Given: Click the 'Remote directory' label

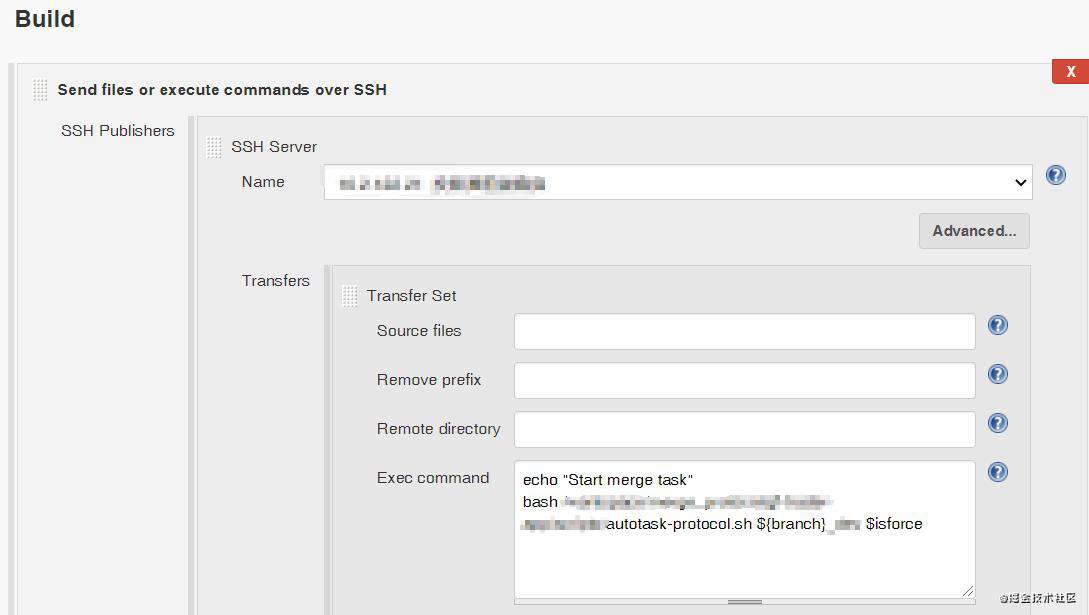Looking at the screenshot, I should (438, 428).
